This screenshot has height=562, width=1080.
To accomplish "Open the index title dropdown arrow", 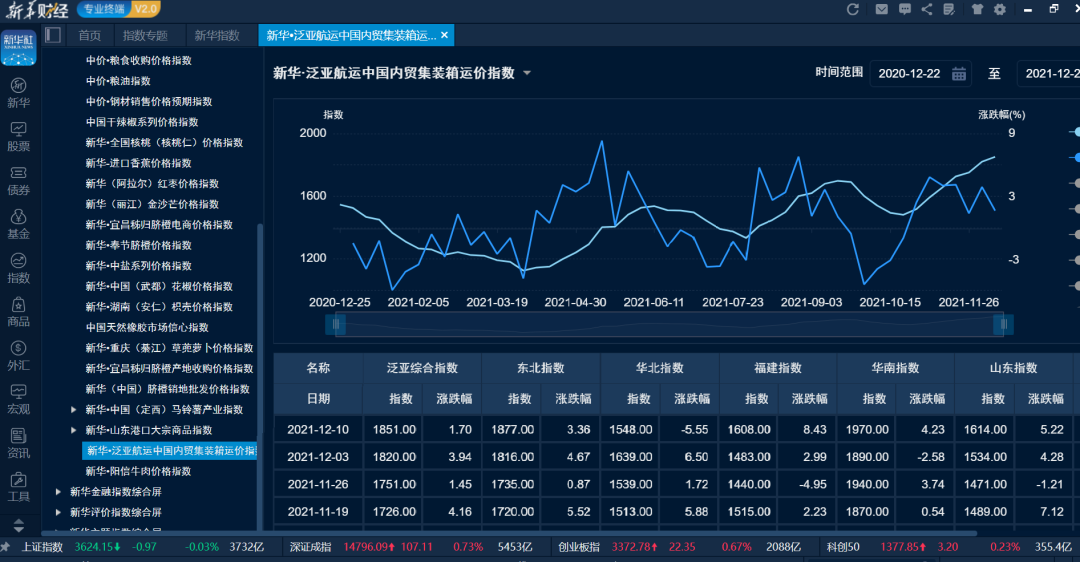I will tap(527, 73).
